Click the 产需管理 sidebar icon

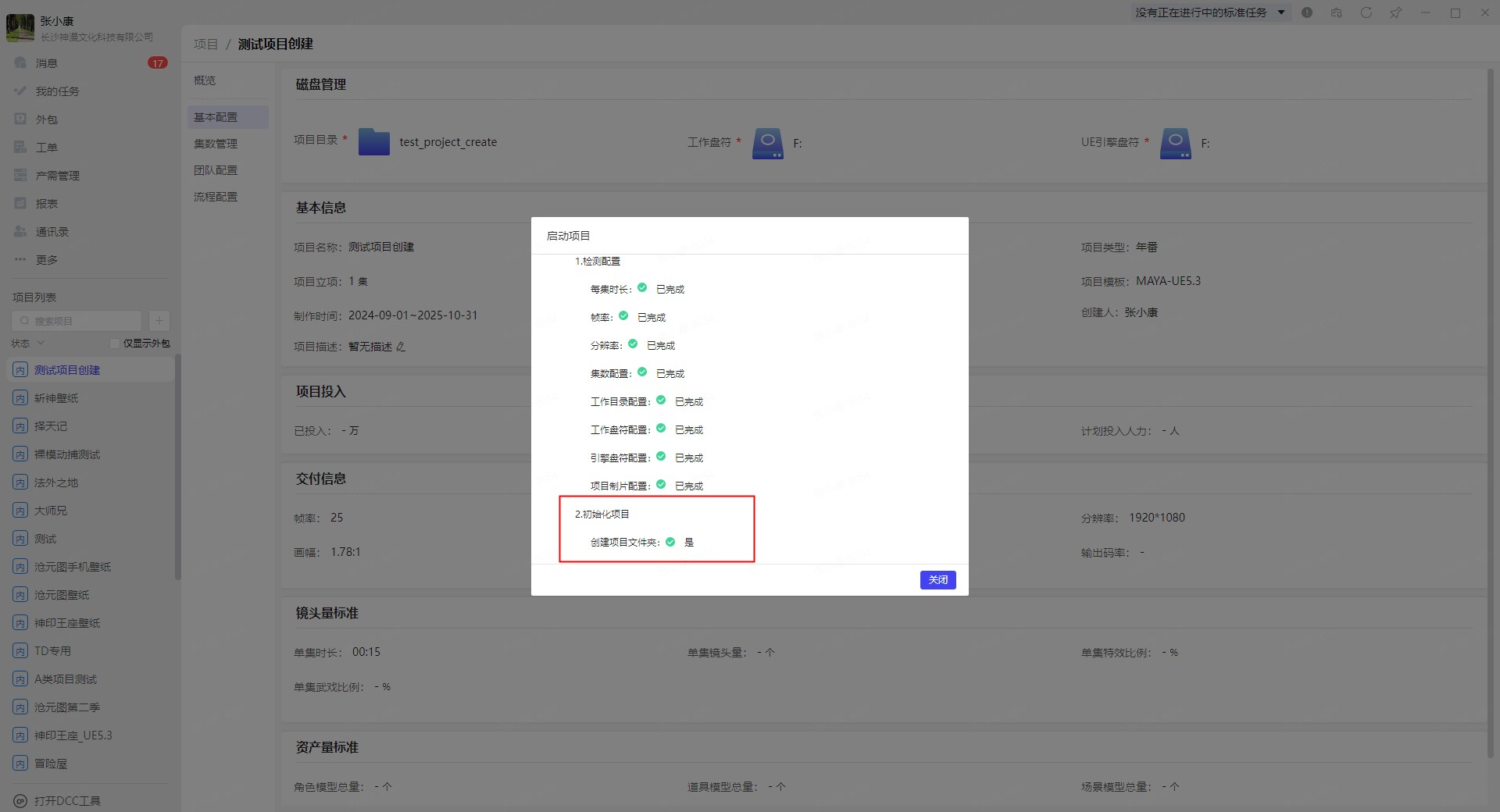coord(20,175)
